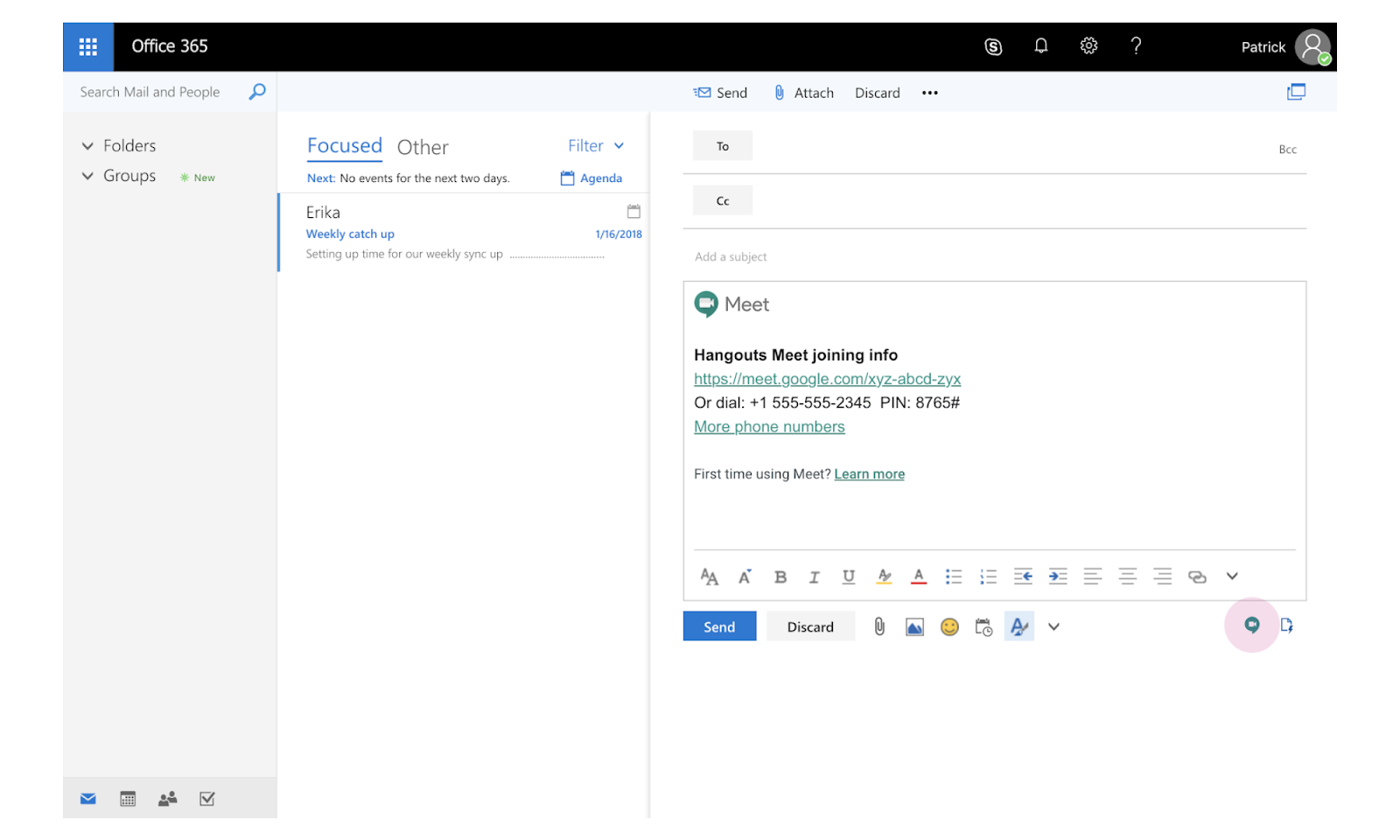This screenshot has width=1400, height=840.
Task: Click the New badge next to Groups
Action: (198, 178)
